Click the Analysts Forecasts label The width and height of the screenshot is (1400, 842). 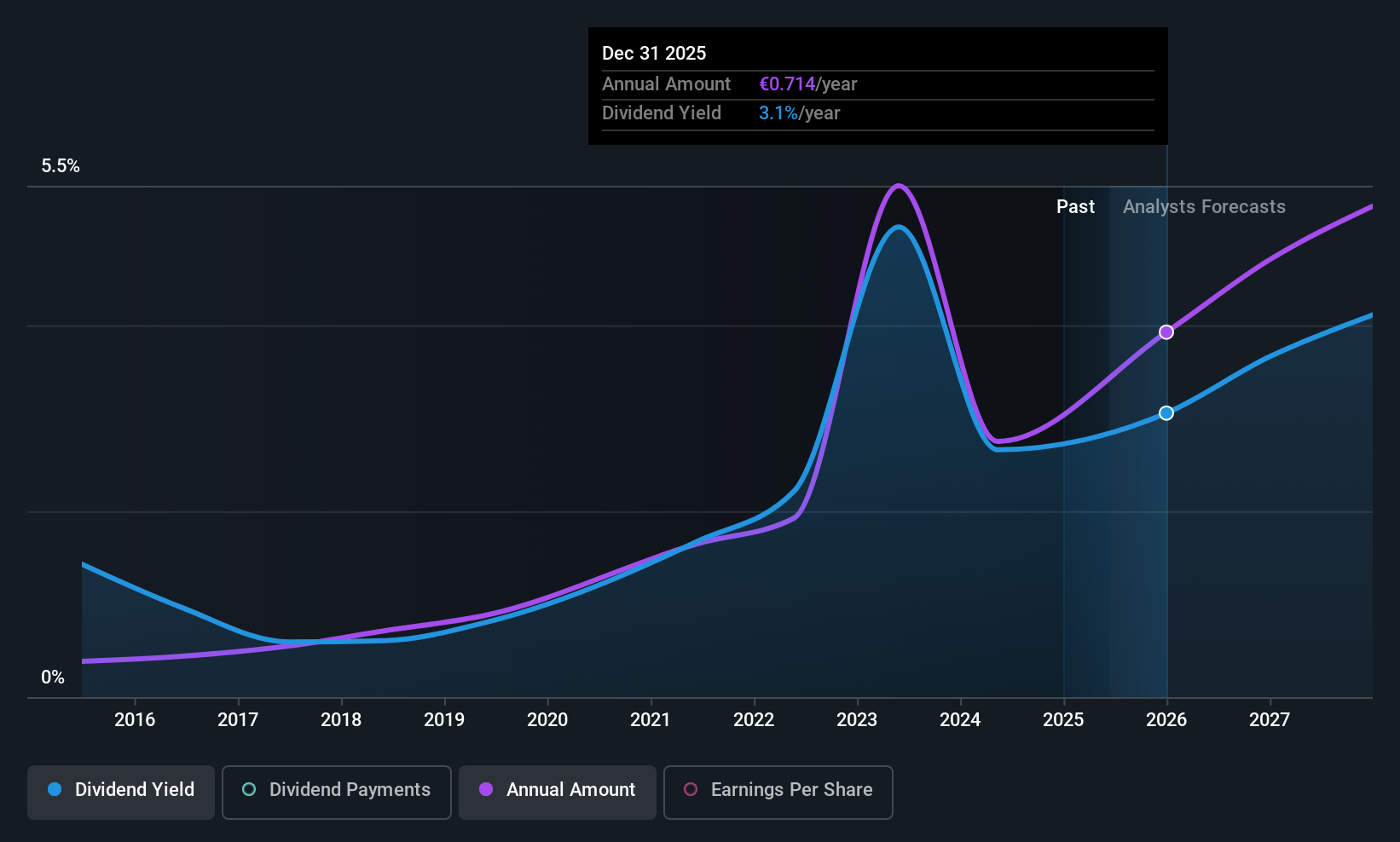pyautogui.click(x=1204, y=207)
